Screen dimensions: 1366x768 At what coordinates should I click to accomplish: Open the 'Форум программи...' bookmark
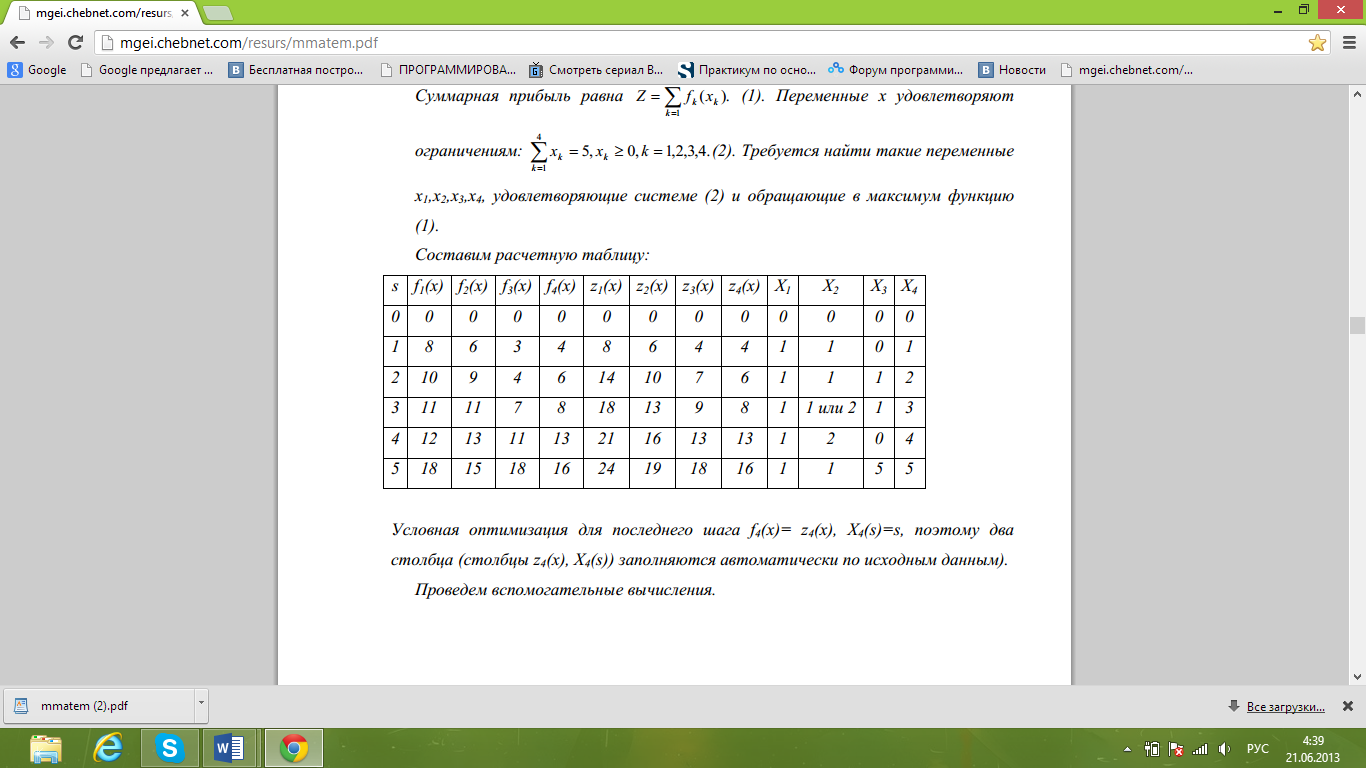click(896, 70)
